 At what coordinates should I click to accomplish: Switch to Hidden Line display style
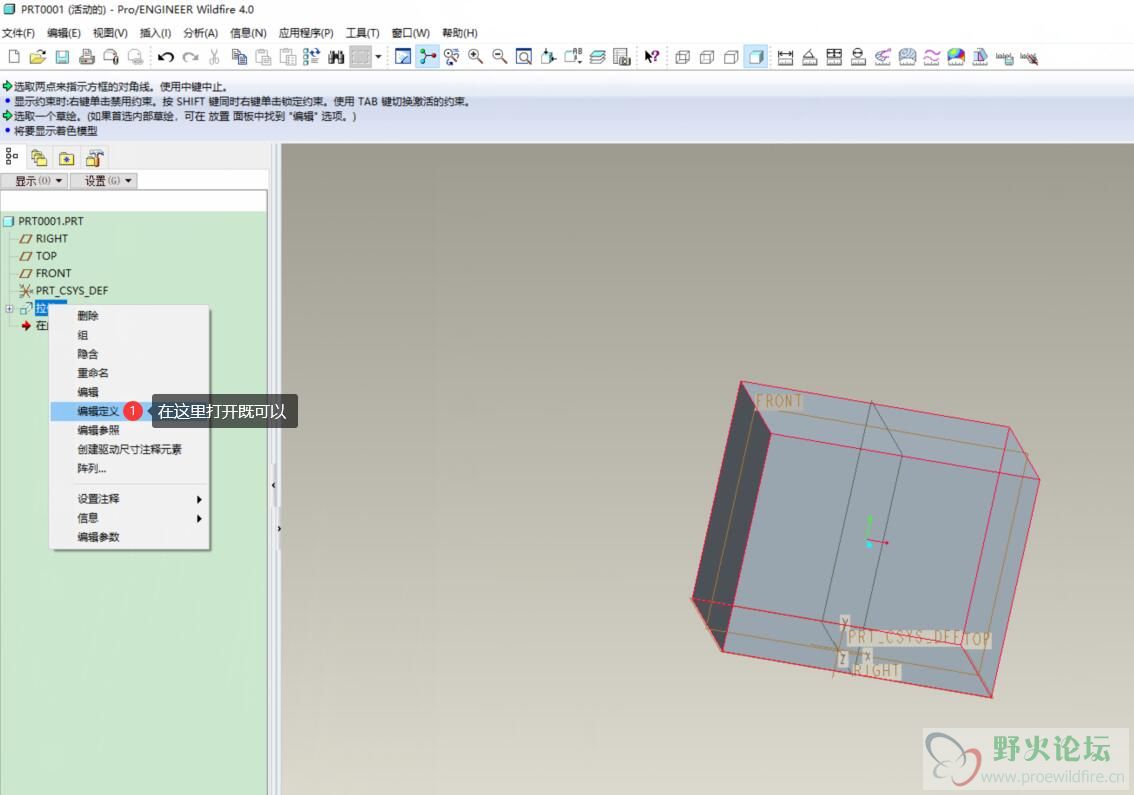pyautogui.click(x=707, y=56)
